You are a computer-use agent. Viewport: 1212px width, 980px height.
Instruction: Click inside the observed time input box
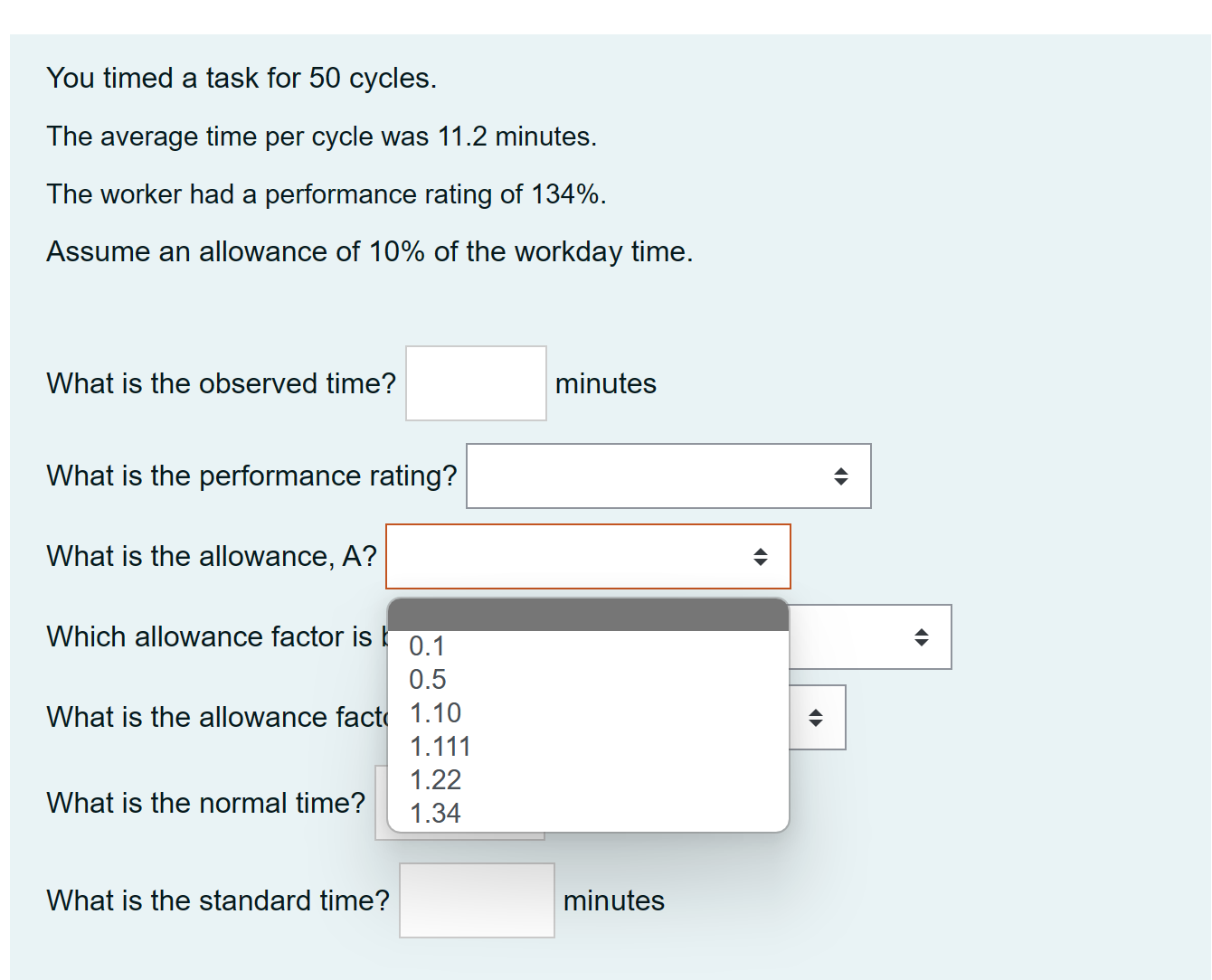click(x=476, y=382)
